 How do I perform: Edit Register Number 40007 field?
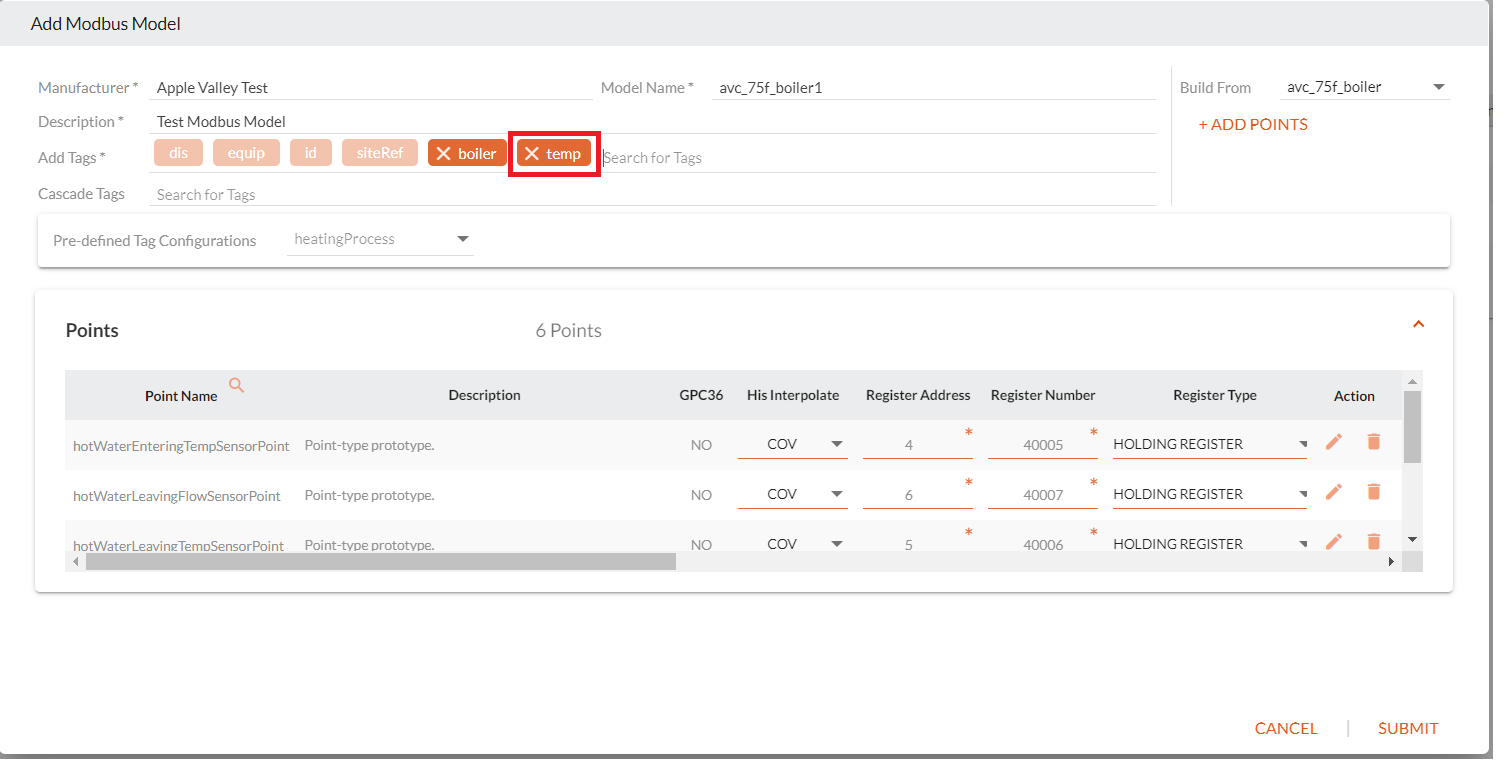1042,494
